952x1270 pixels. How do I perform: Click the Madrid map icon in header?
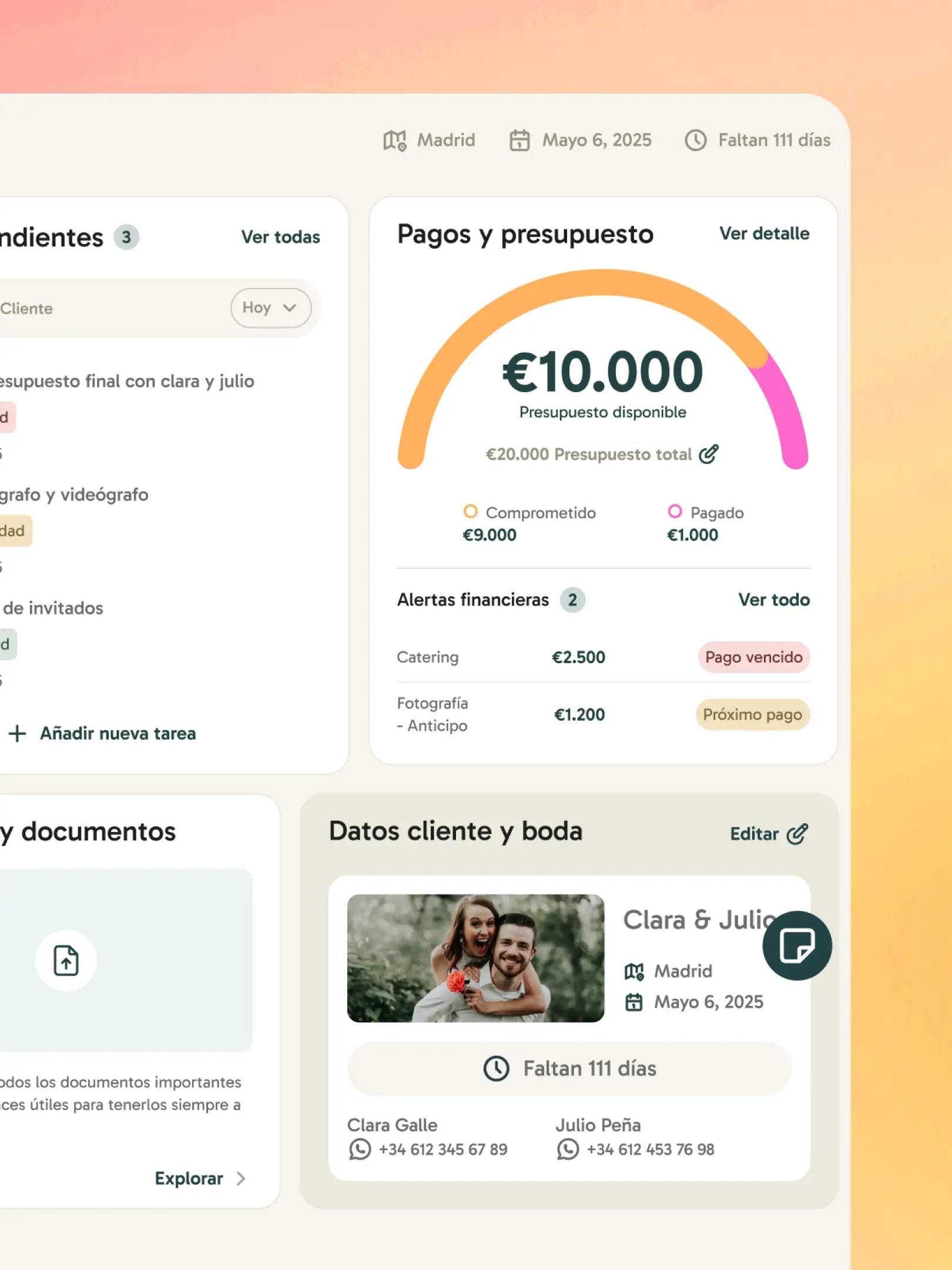394,141
